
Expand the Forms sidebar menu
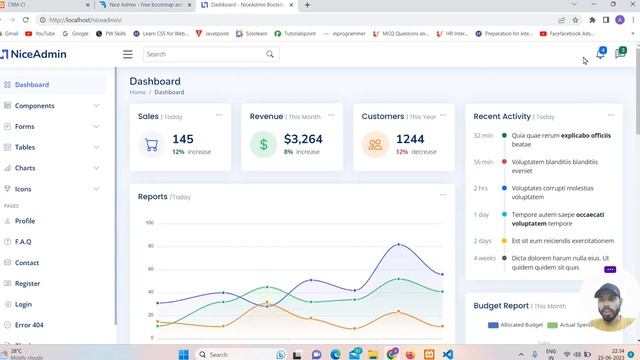pos(53,127)
